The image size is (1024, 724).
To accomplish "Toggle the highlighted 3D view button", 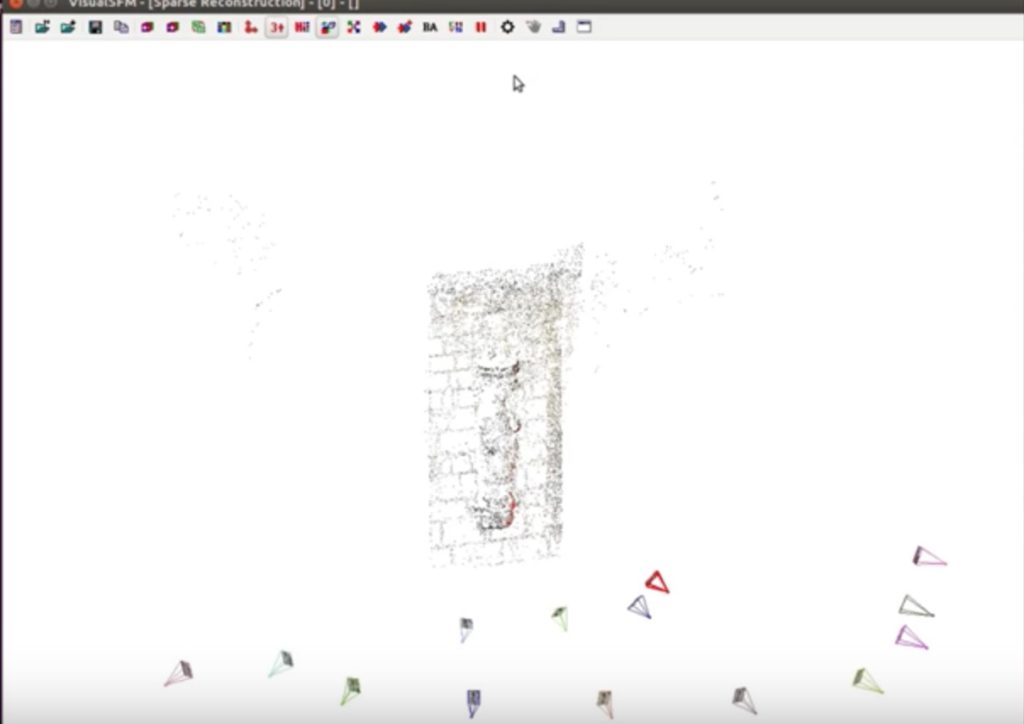I will (327, 27).
